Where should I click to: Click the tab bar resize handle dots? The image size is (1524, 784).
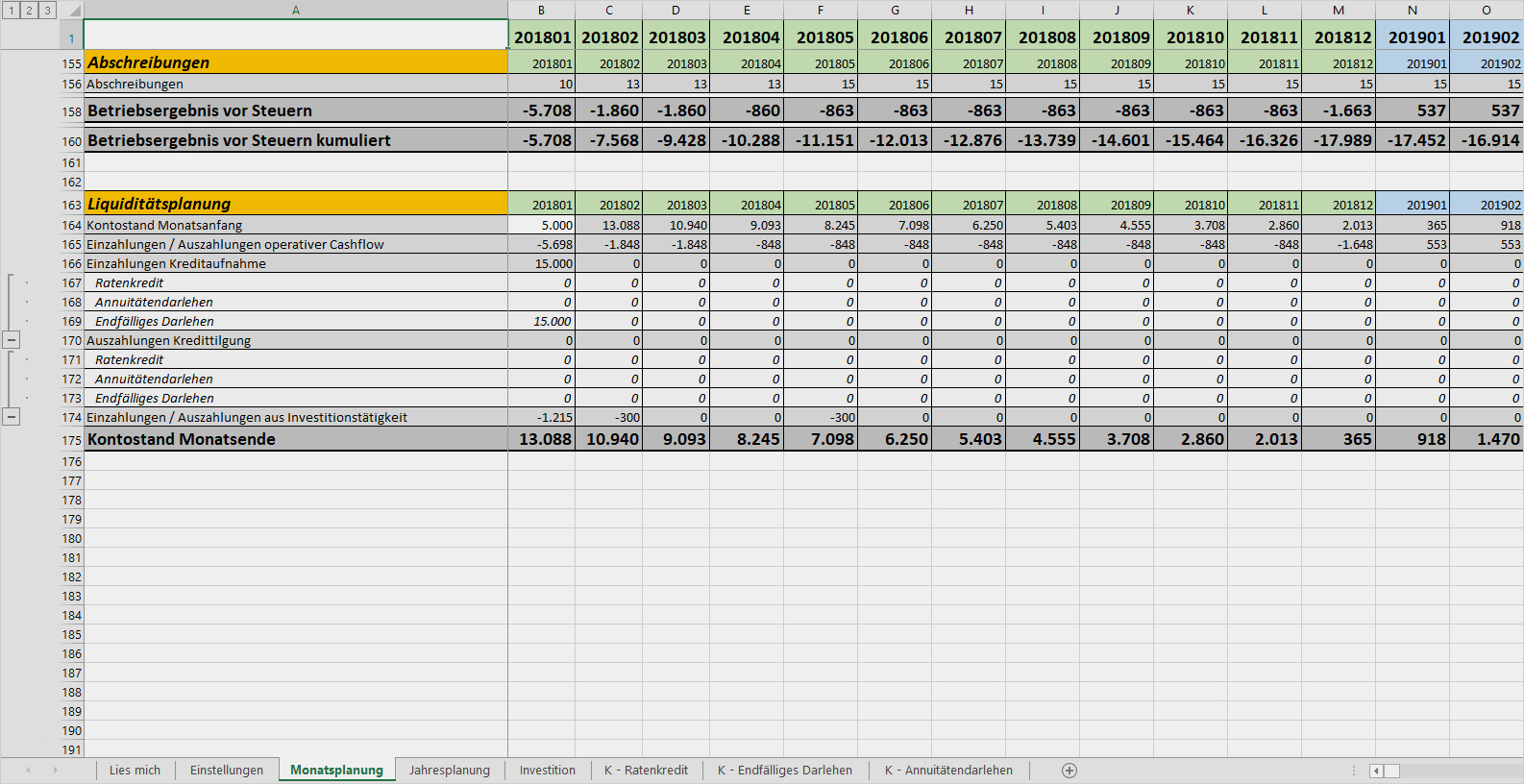1354,771
